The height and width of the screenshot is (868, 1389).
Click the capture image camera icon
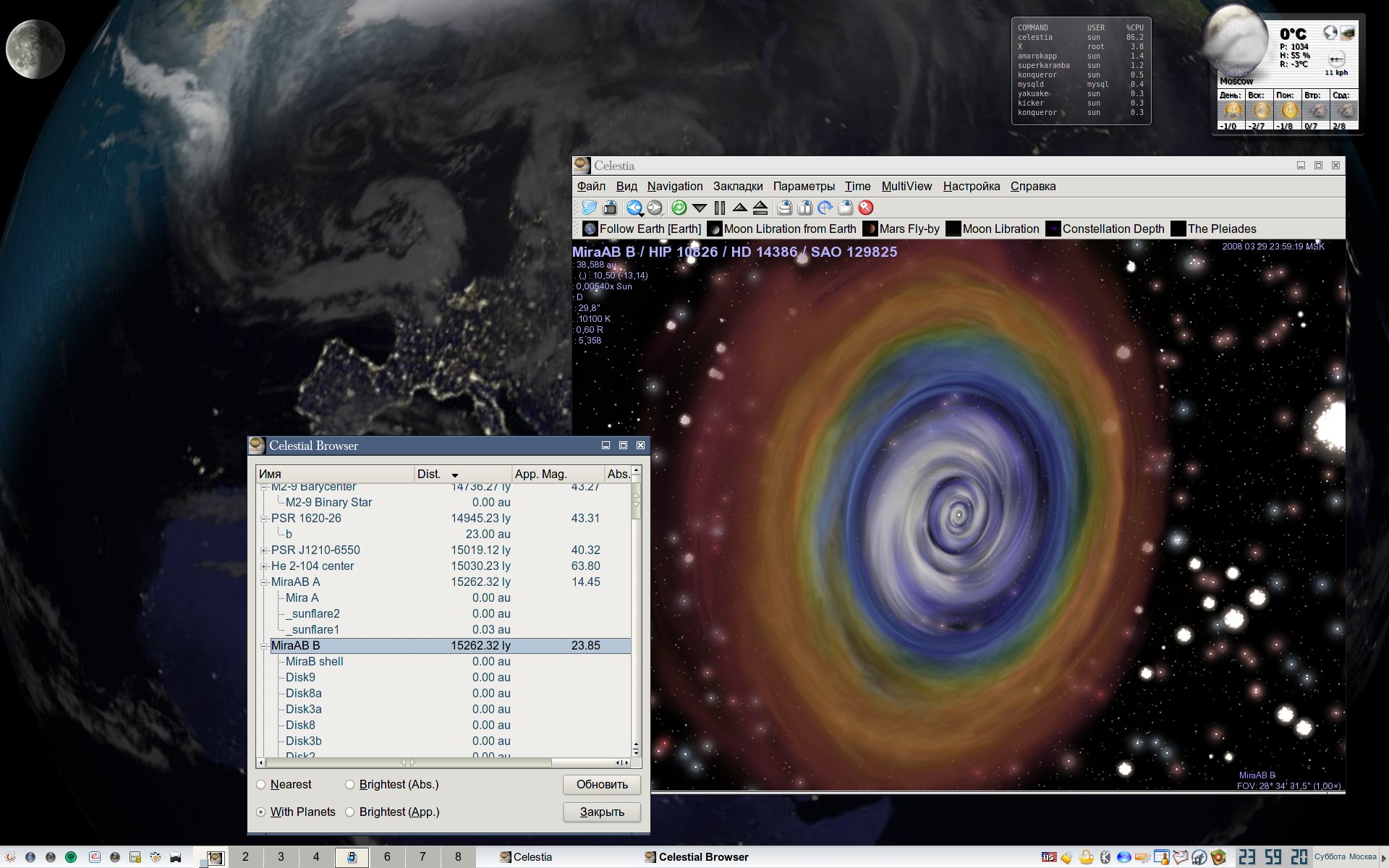tap(610, 208)
